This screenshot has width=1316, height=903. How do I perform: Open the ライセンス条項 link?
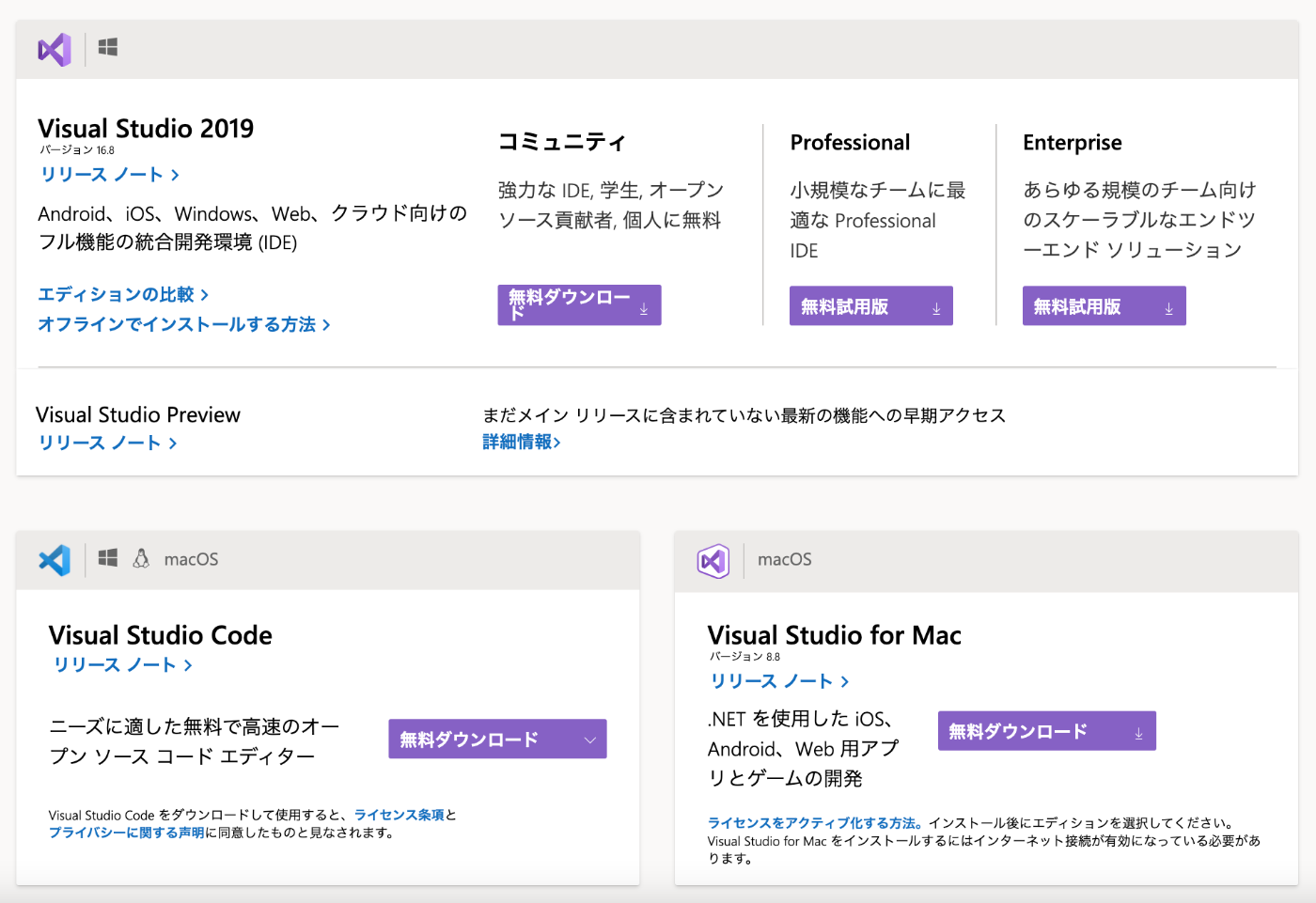coord(399,815)
